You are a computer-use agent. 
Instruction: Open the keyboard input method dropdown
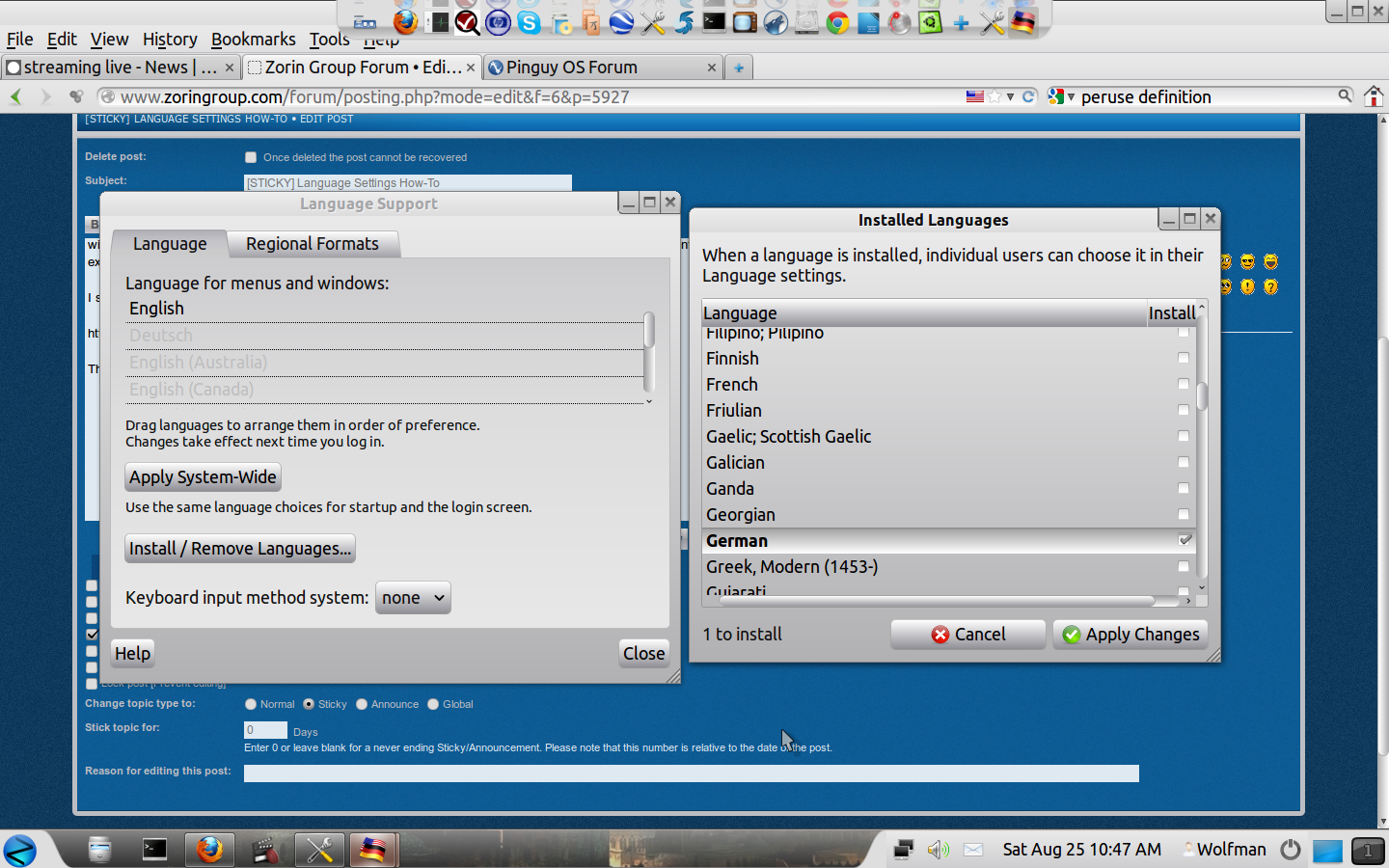pyautogui.click(x=413, y=598)
